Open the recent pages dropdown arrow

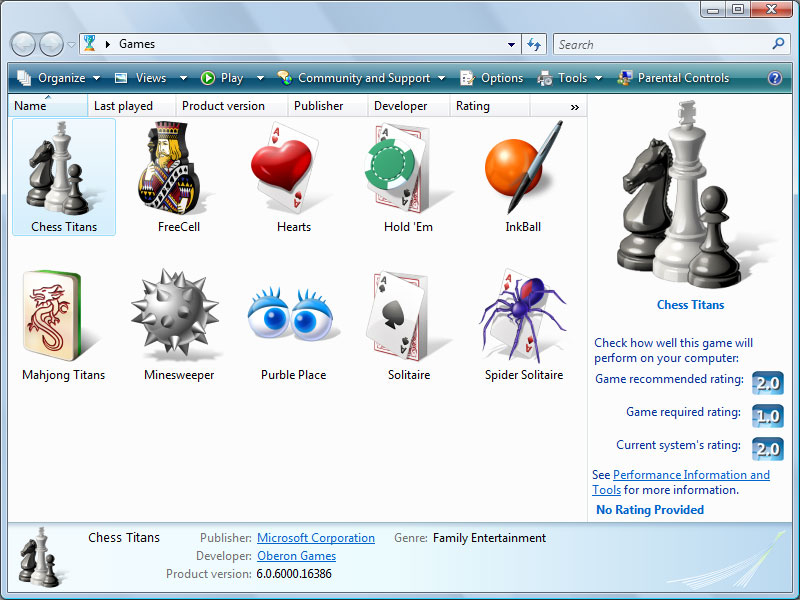[x=71, y=44]
